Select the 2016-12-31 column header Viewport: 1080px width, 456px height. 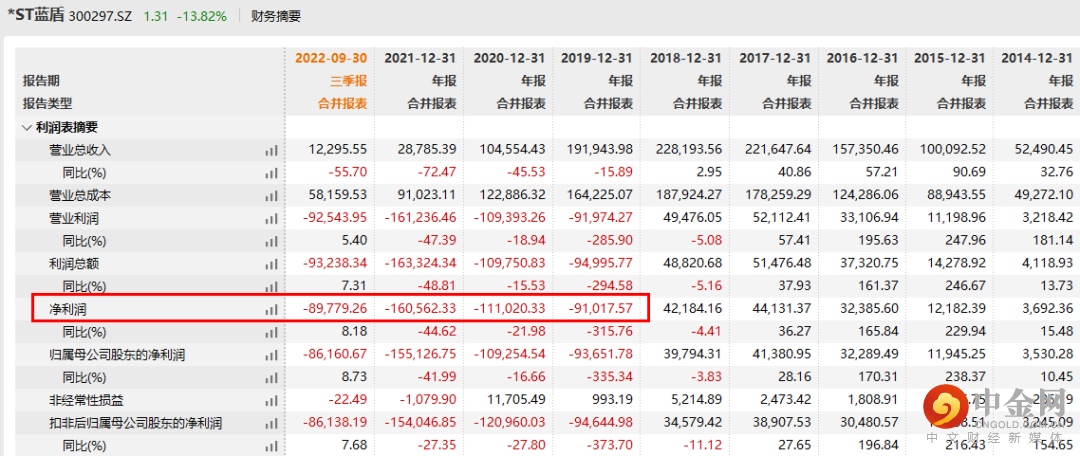862,58
